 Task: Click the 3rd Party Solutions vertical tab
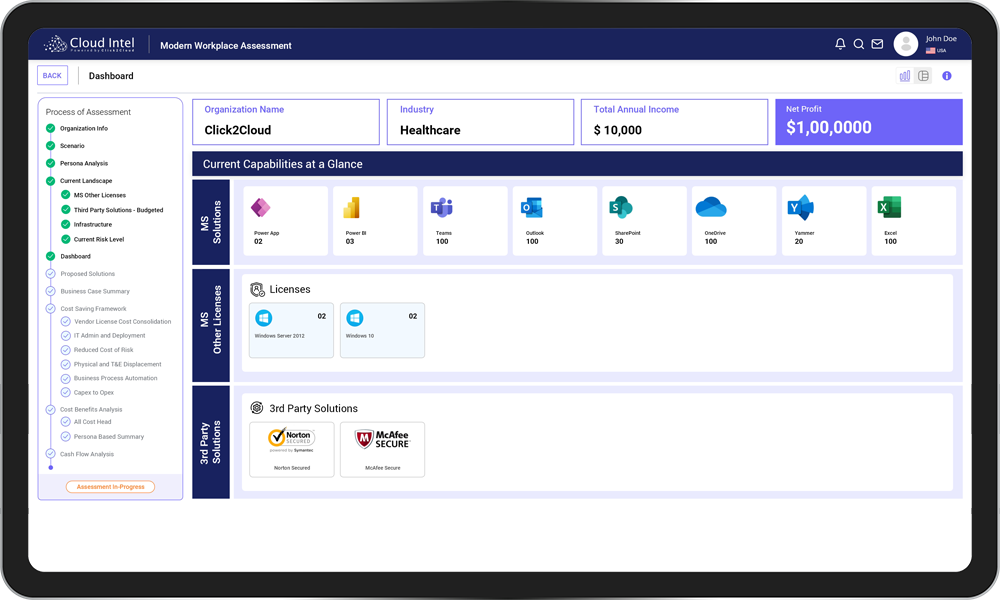(x=210, y=442)
